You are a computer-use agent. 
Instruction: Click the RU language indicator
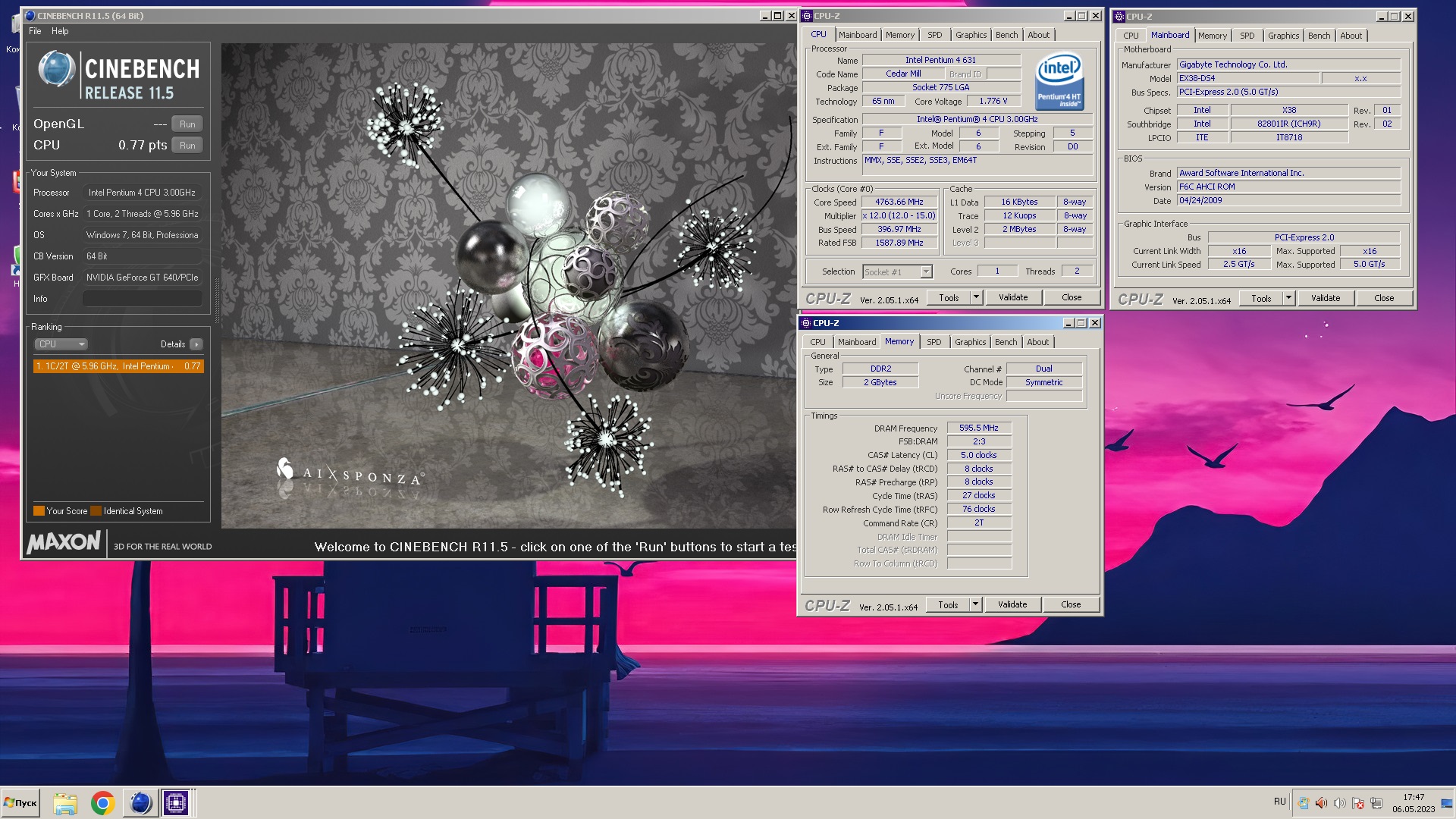point(1280,802)
